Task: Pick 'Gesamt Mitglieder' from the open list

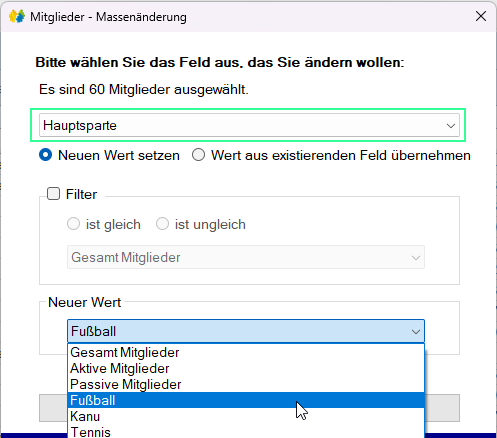Action: coord(246,352)
